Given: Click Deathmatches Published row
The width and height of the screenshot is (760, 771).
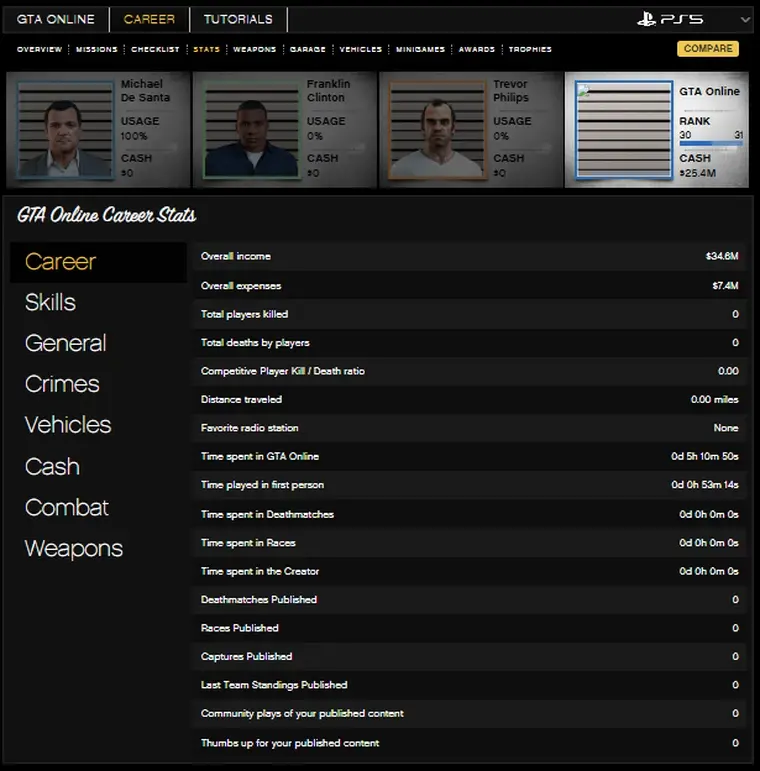Looking at the screenshot, I should point(469,600).
